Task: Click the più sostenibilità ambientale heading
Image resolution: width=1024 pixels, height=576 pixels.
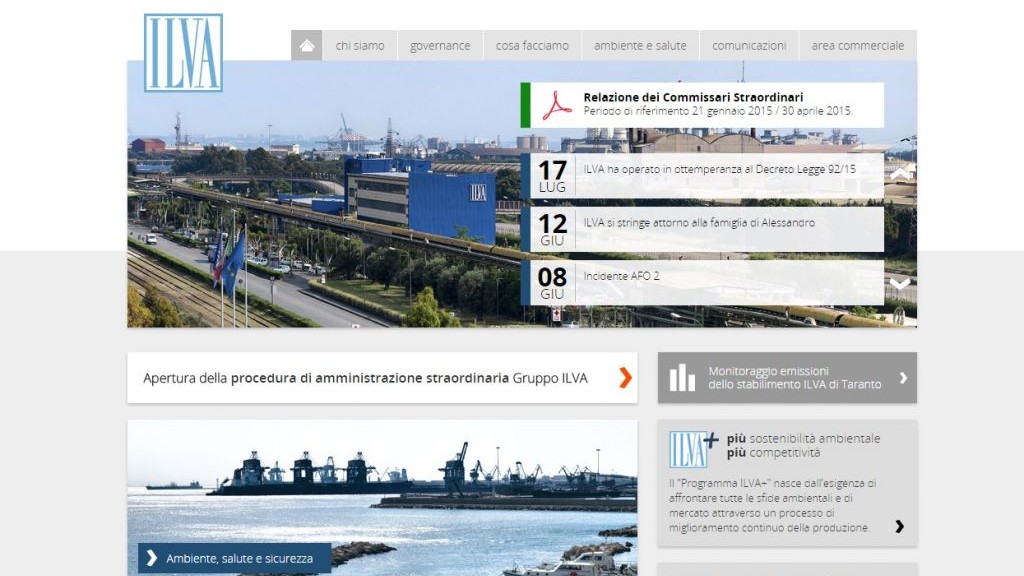Action: [803, 445]
